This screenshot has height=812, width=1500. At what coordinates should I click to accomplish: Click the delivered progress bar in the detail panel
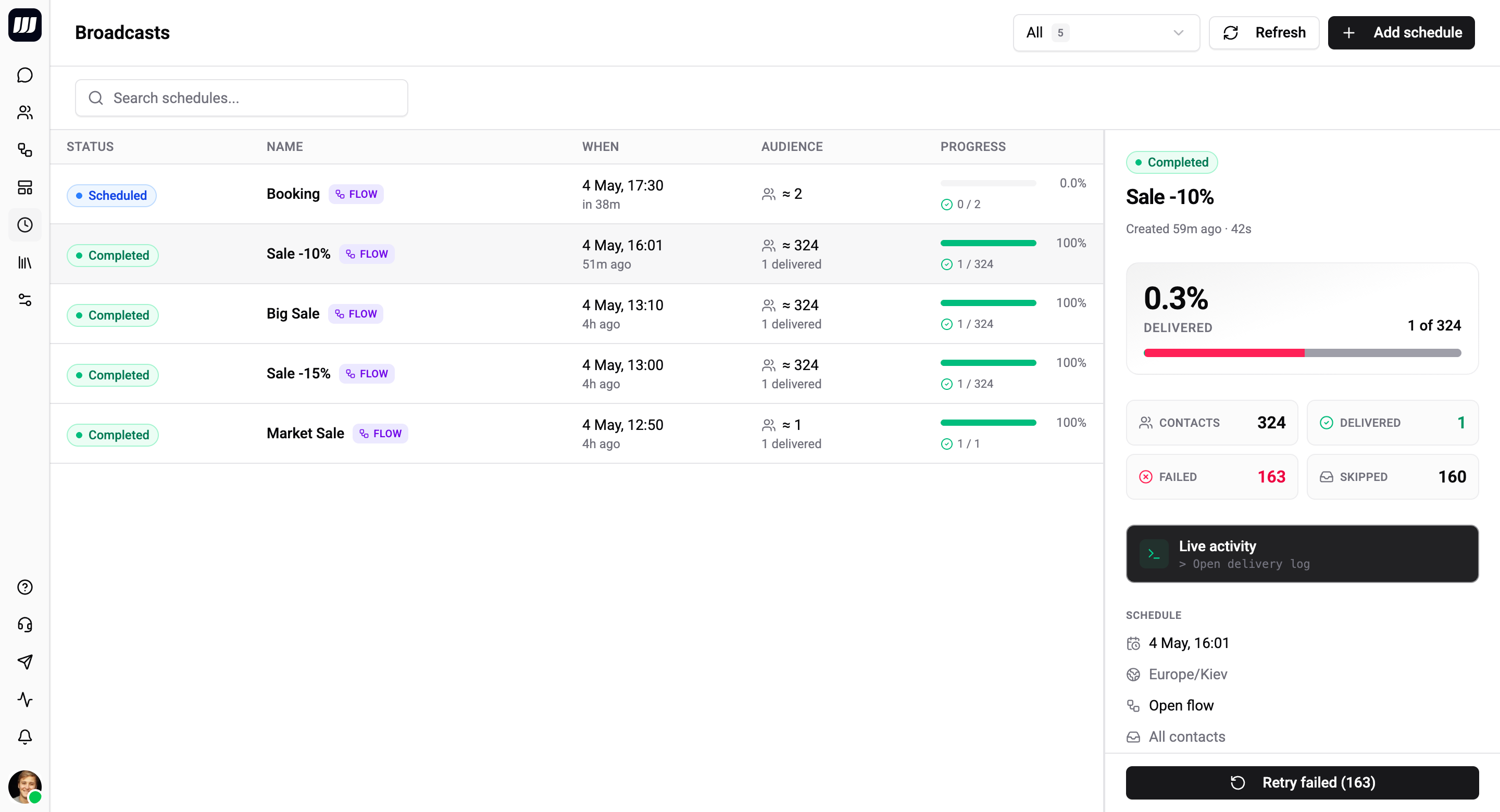tap(1302, 353)
